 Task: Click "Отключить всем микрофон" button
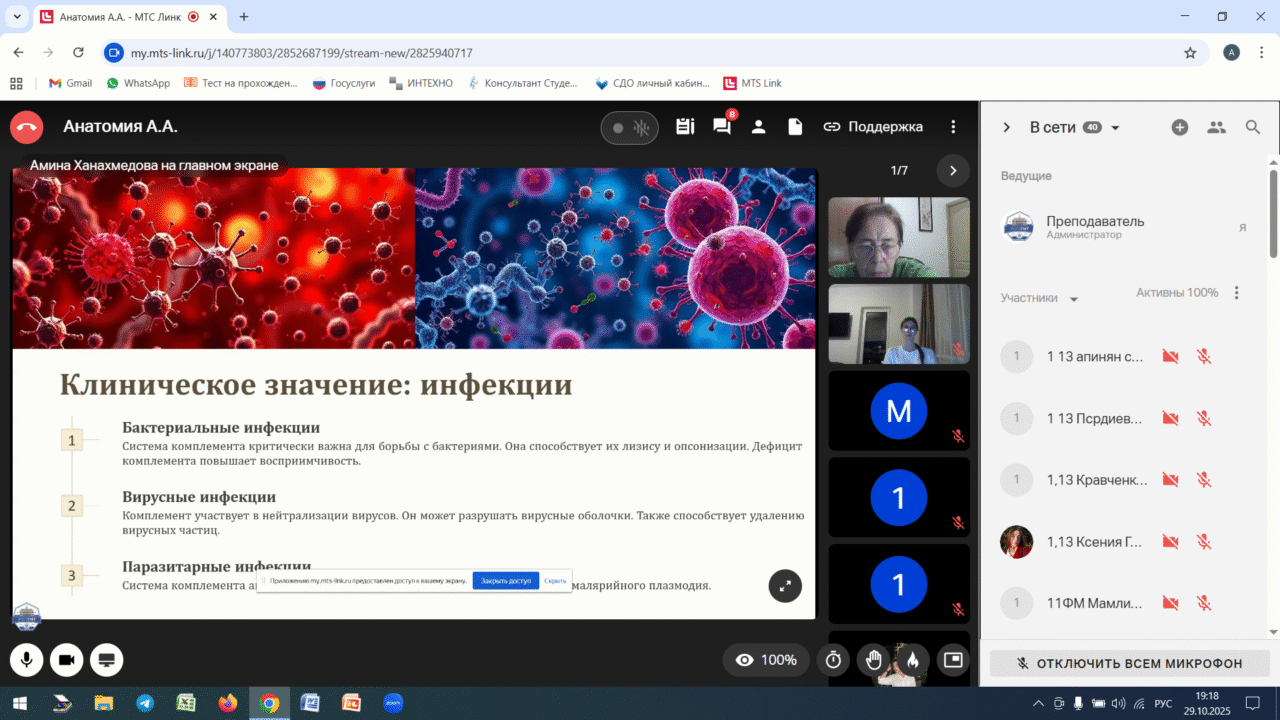[1129, 663]
